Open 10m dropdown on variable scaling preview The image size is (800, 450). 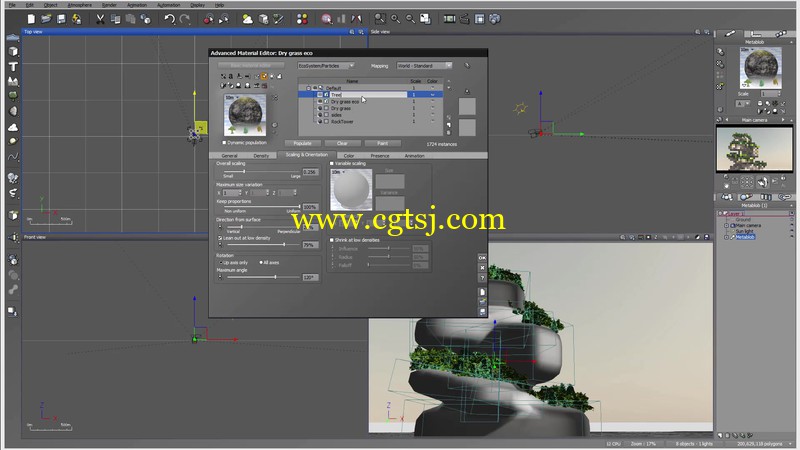(x=339, y=172)
